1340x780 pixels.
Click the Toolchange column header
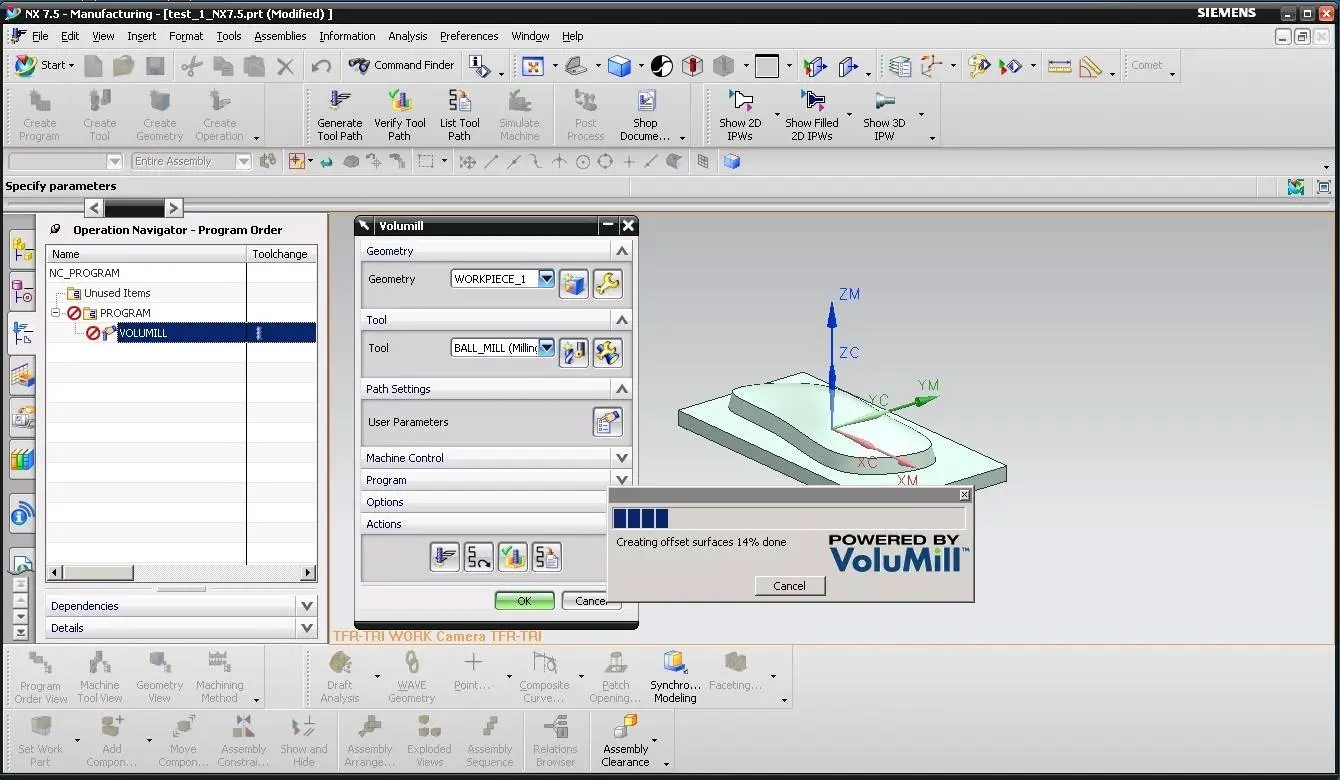click(x=282, y=254)
